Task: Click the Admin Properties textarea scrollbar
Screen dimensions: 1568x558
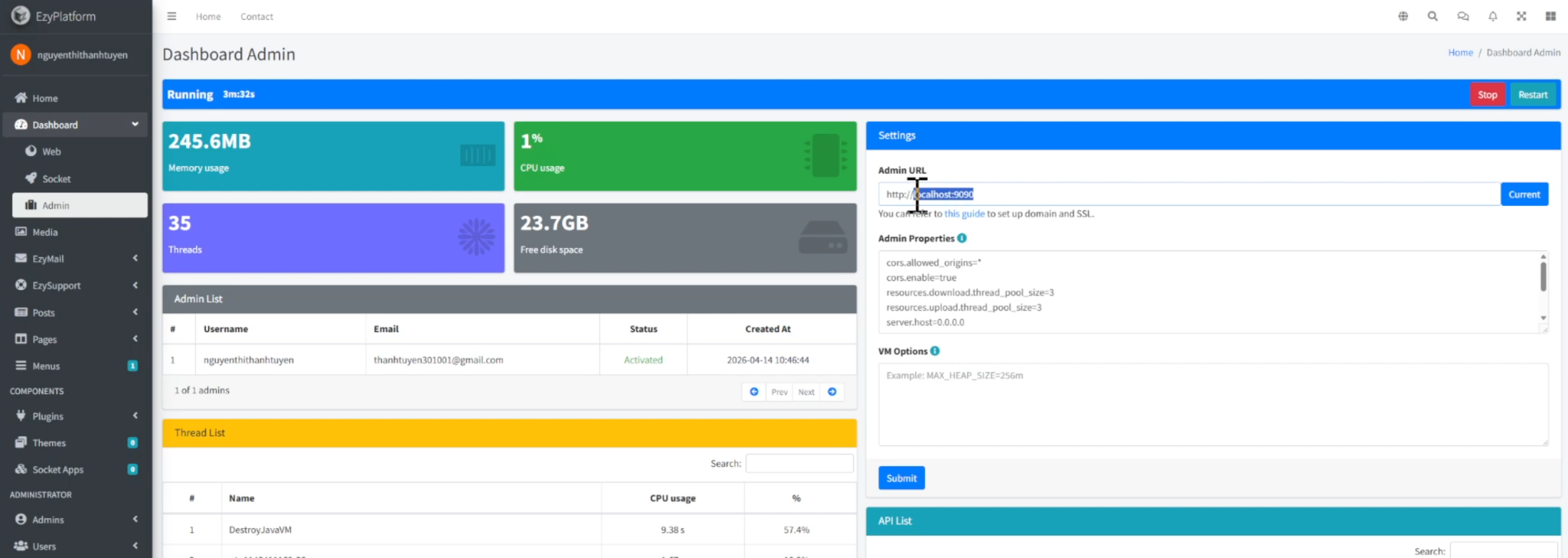Action: (x=1543, y=279)
